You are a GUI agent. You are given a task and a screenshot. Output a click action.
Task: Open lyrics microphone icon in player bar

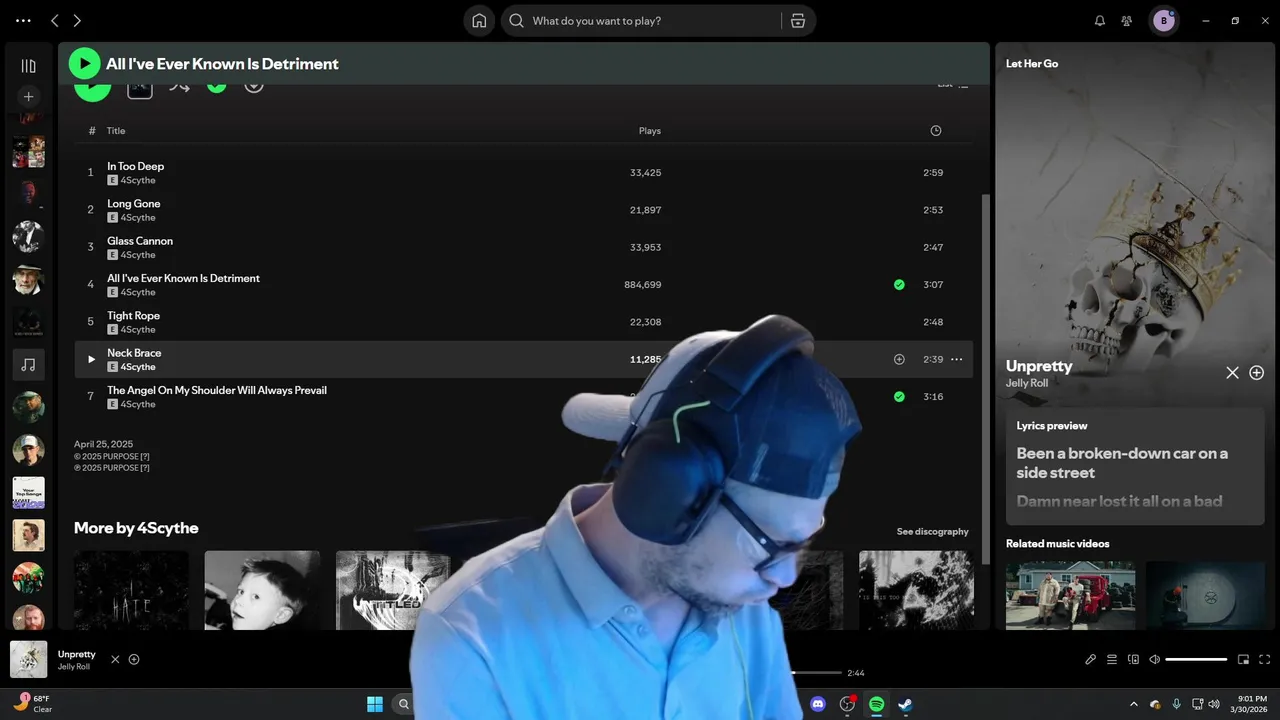1091,660
